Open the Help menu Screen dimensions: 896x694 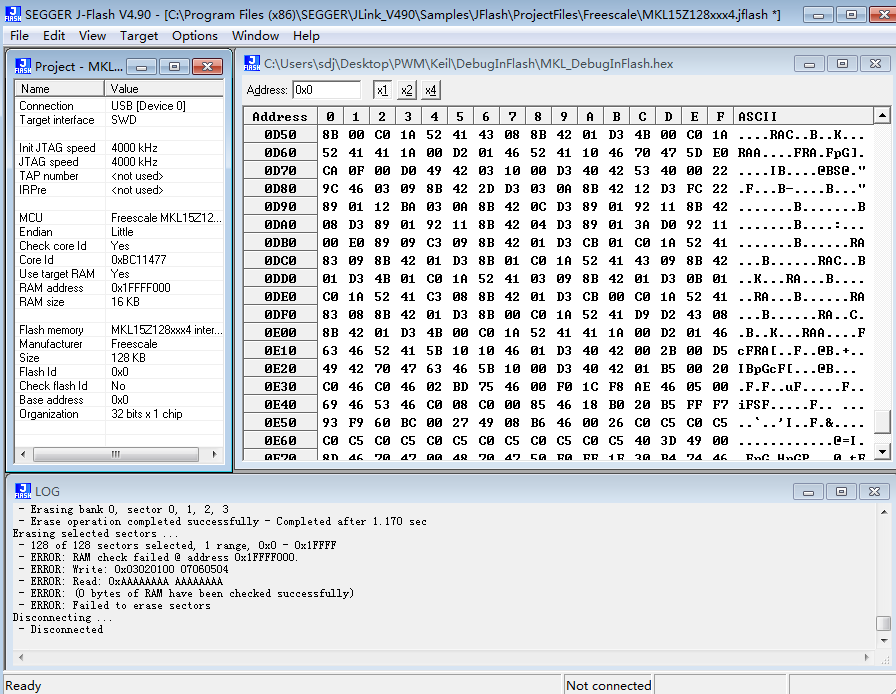tap(306, 35)
